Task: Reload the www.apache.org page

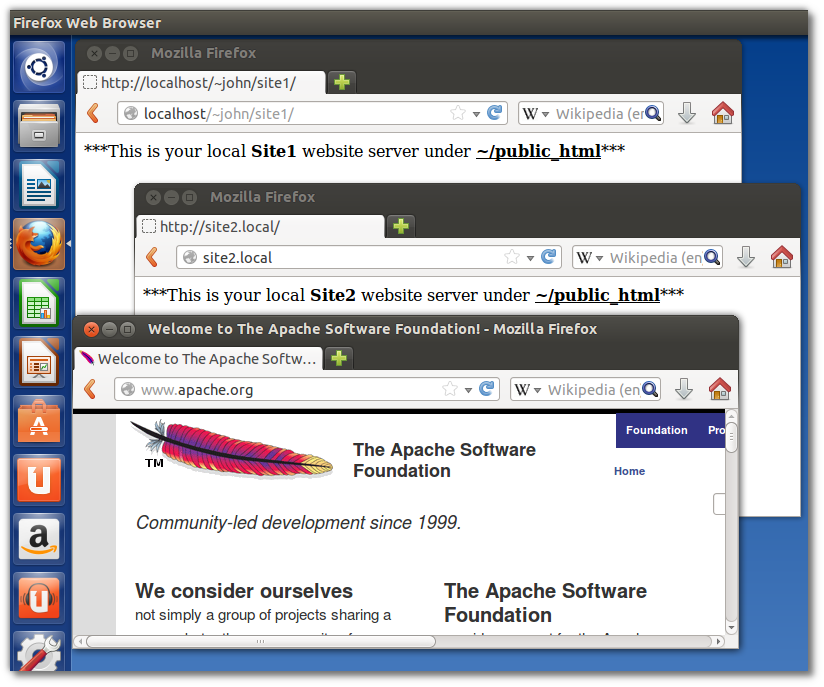Action: coord(486,389)
